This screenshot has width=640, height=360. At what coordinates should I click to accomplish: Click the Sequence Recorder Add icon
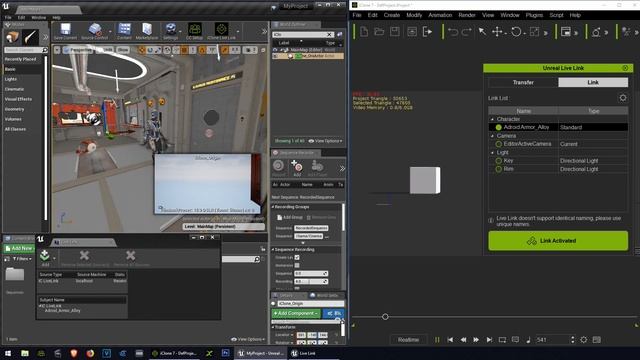pyautogui.click(x=297, y=168)
